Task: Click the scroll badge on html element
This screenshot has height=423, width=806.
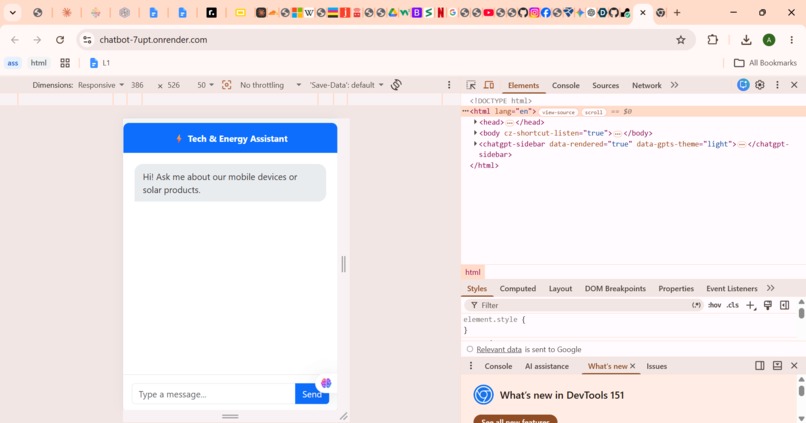Action: pos(594,112)
